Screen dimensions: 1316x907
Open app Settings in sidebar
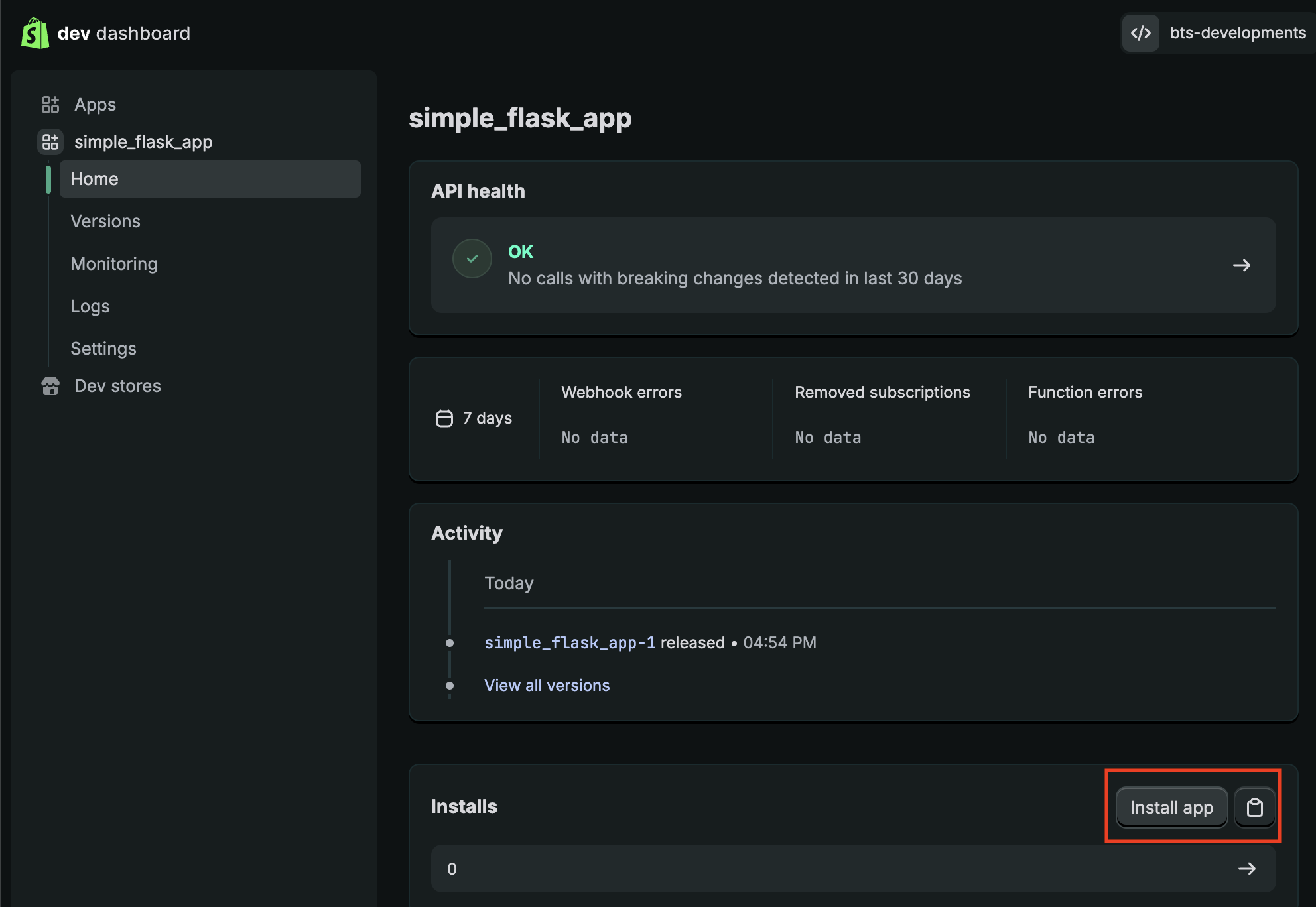(x=103, y=349)
